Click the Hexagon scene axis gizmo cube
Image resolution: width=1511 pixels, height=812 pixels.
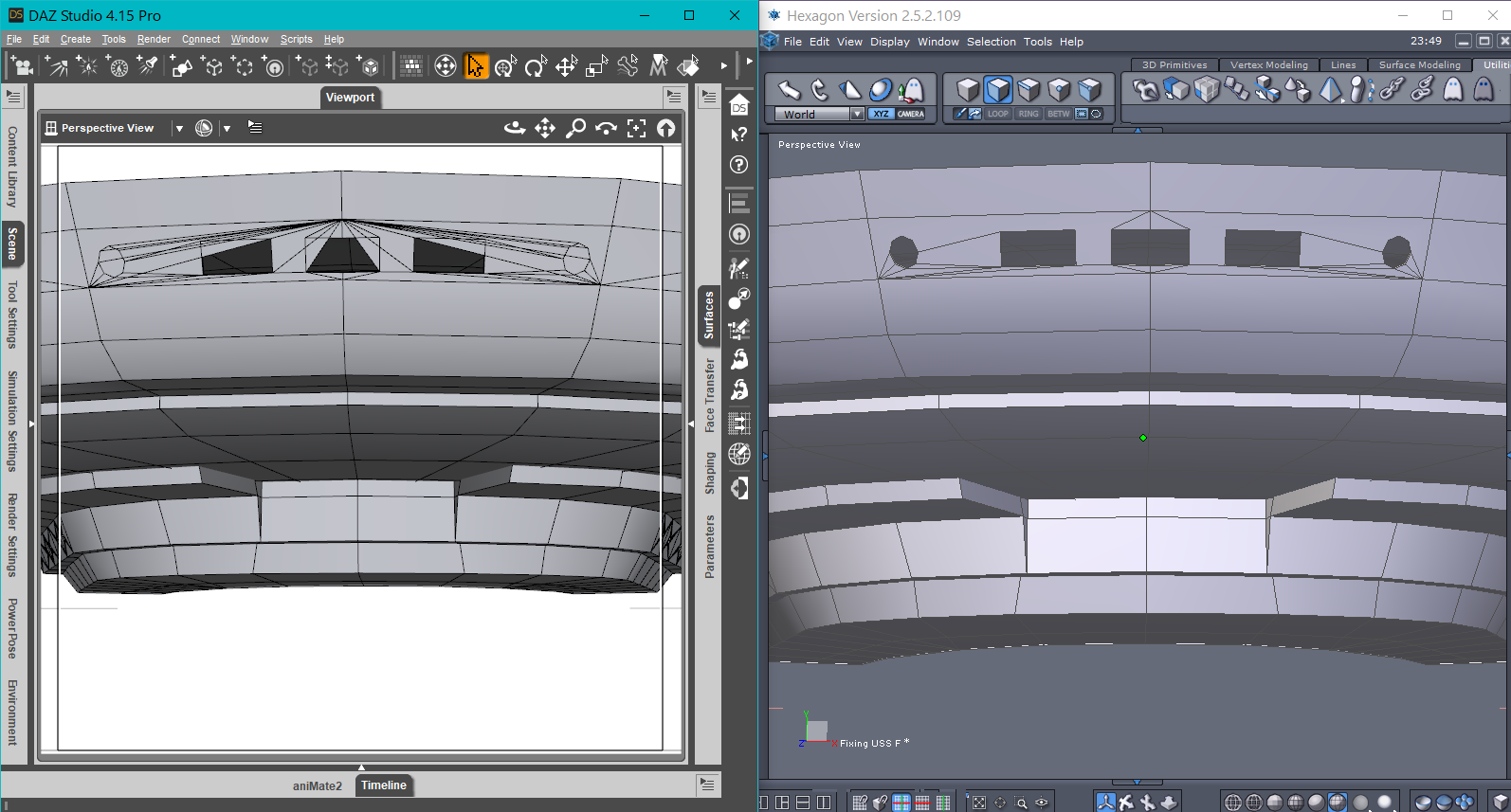pos(816,731)
